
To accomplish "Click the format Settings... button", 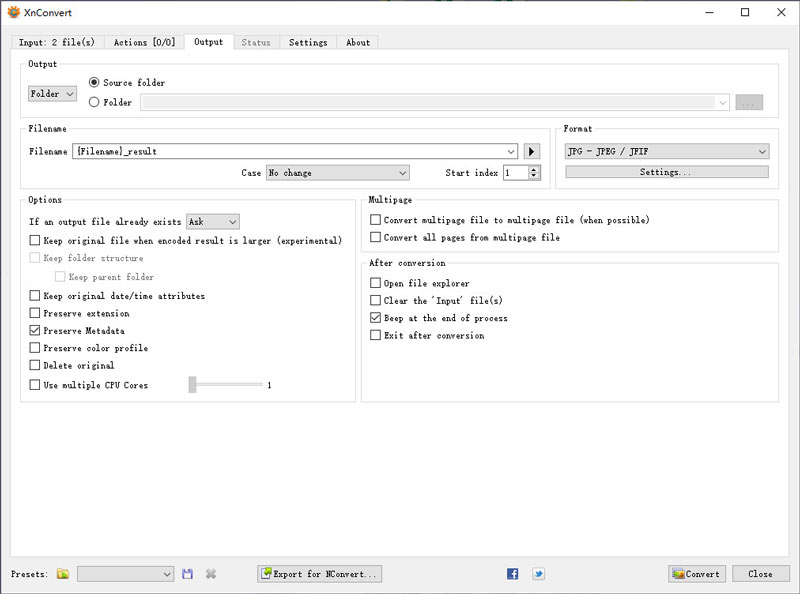I will 667,172.
